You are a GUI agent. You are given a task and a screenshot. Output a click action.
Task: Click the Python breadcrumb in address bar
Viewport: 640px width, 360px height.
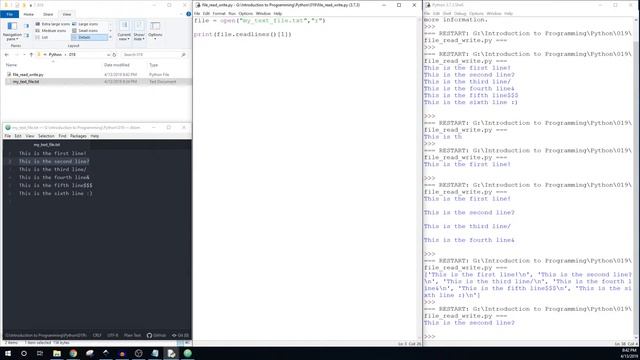tap(55, 55)
